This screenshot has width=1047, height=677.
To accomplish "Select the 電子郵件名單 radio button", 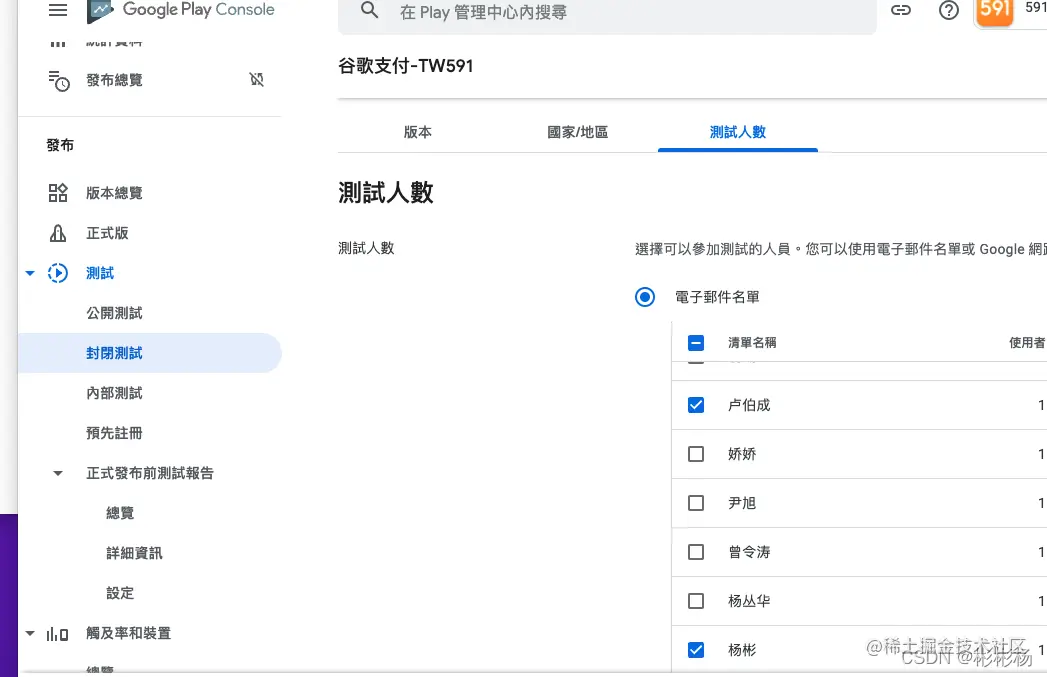I will click(x=645, y=297).
